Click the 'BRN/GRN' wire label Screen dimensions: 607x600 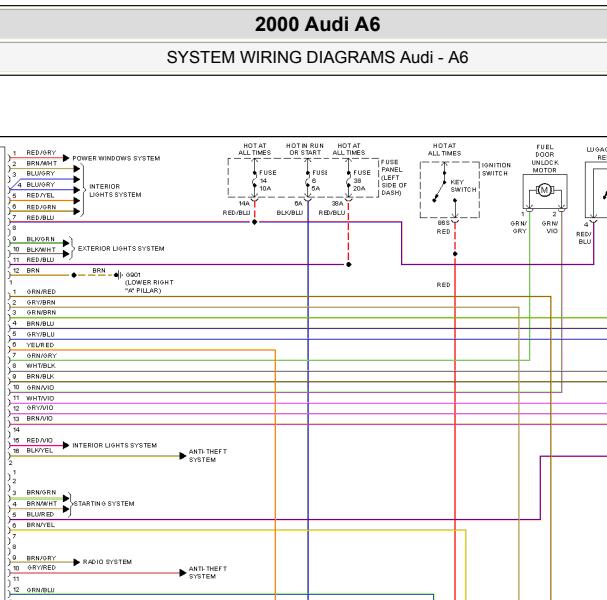(41, 493)
